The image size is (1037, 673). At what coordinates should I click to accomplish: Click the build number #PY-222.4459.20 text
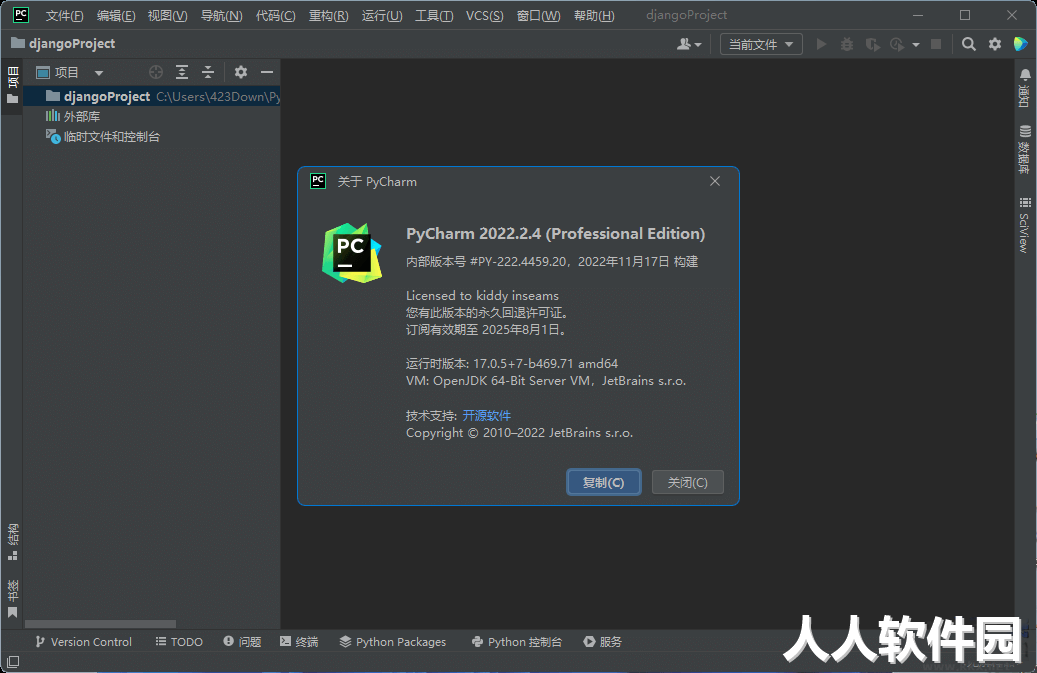coord(519,262)
